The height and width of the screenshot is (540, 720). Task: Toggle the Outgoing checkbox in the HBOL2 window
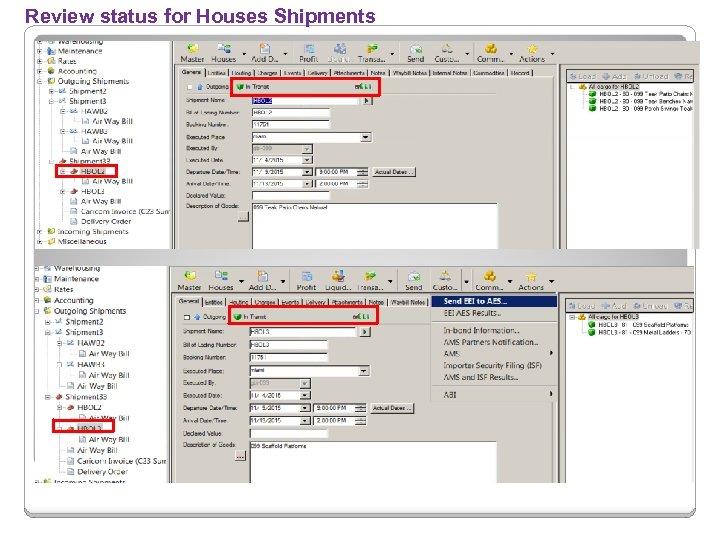pos(190,87)
